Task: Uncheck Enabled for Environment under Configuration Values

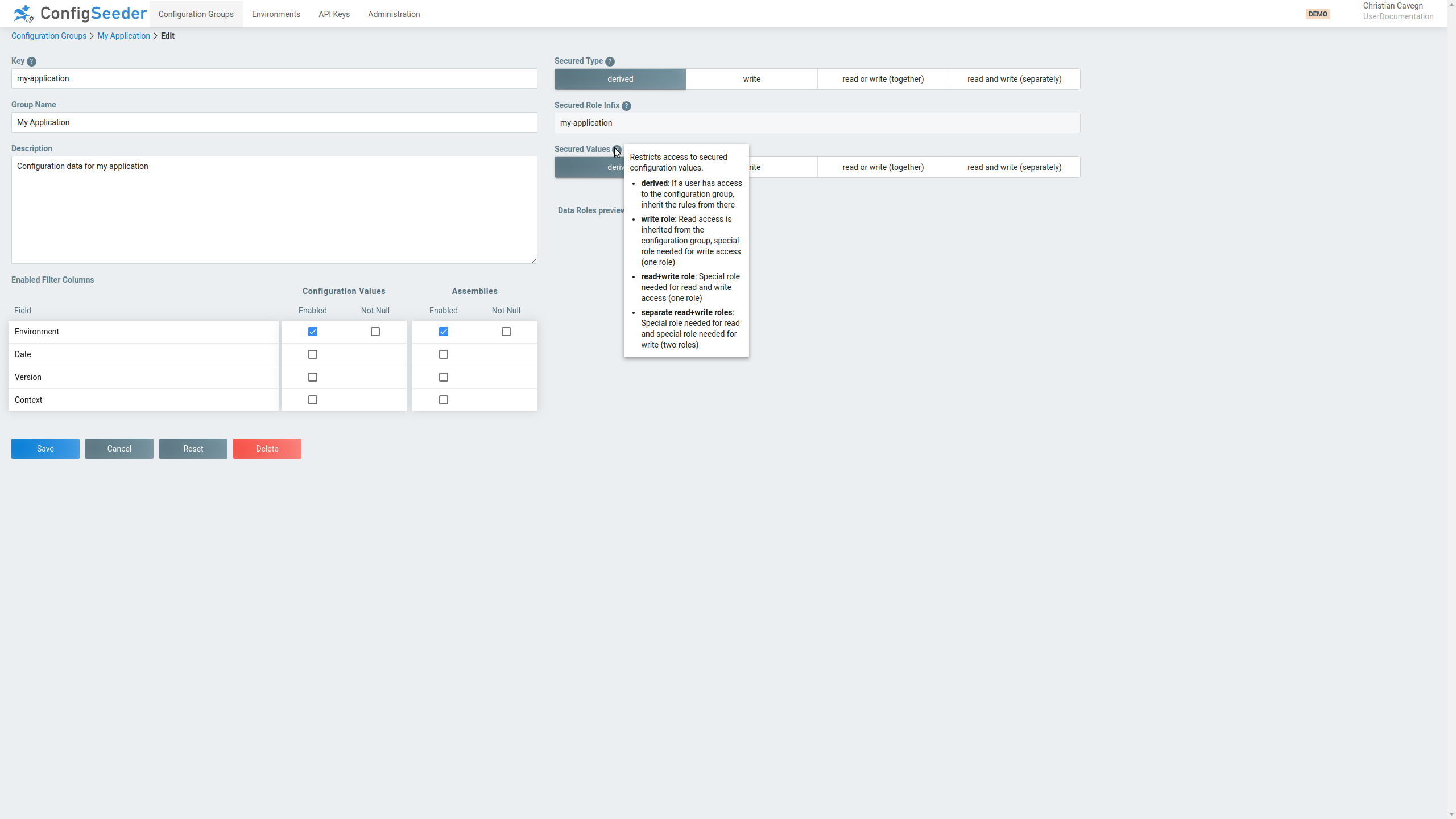Action: coord(312,331)
